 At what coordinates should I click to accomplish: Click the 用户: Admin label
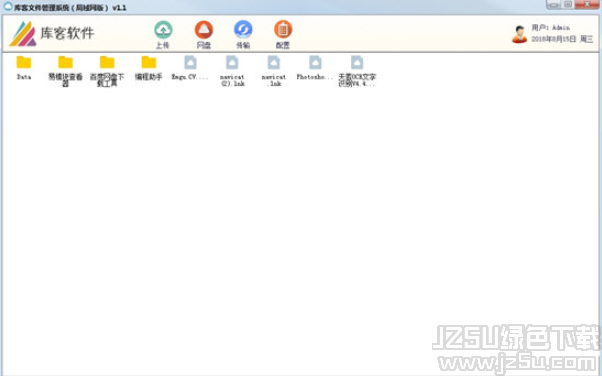pyautogui.click(x=551, y=28)
